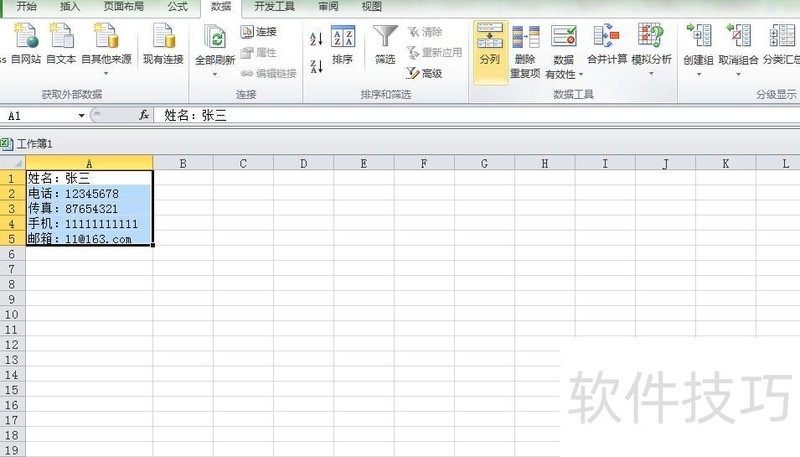This screenshot has width=800, height=457.
Task: Select row 6 header
Action: coord(12,253)
